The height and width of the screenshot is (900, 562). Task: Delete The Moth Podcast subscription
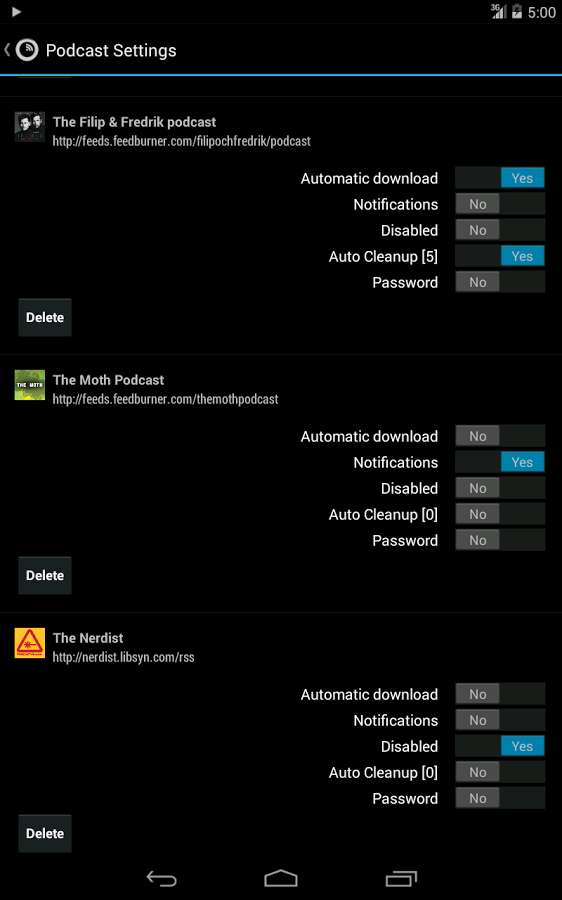(x=45, y=575)
